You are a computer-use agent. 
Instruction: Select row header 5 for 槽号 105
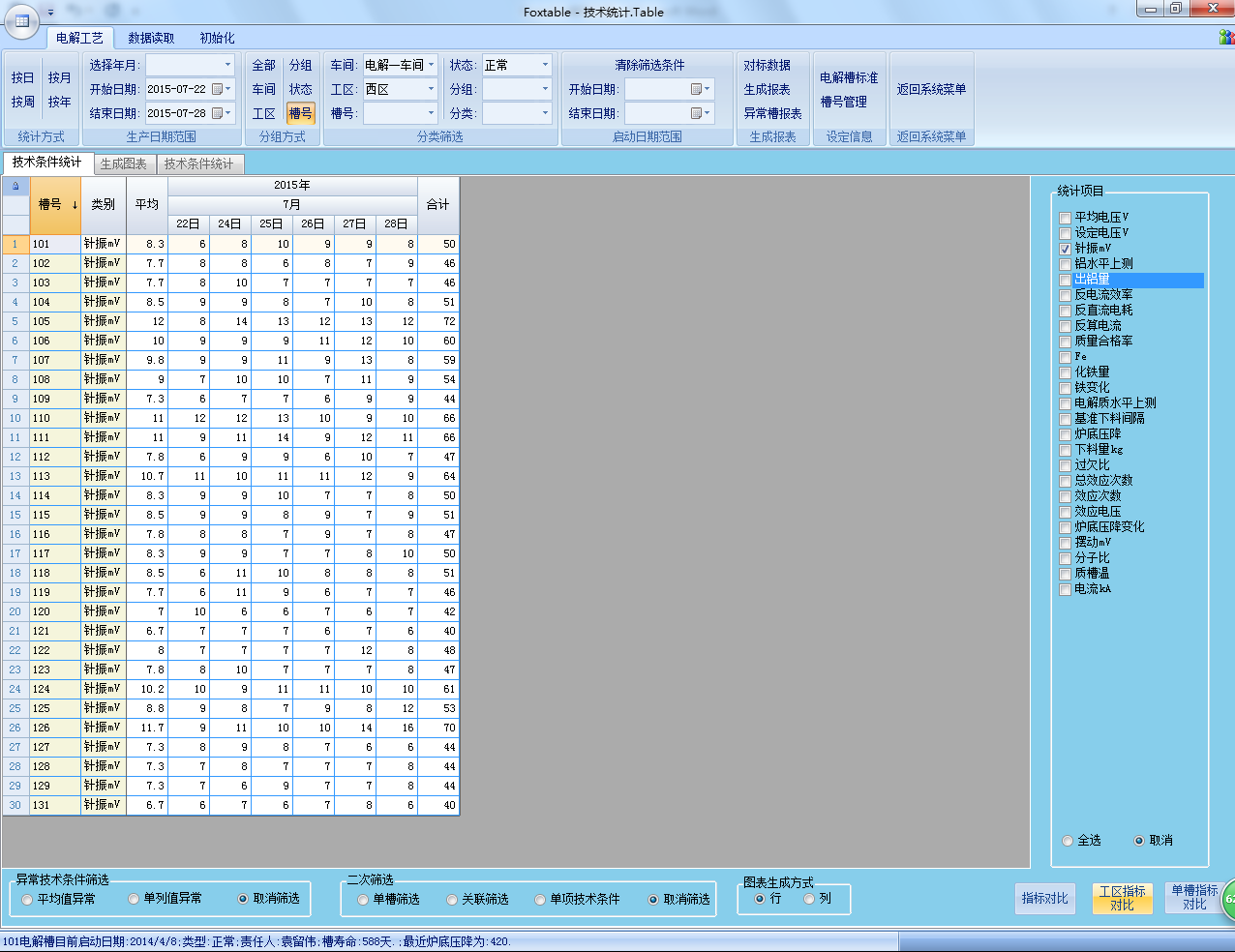pyautogui.click(x=15, y=321)
